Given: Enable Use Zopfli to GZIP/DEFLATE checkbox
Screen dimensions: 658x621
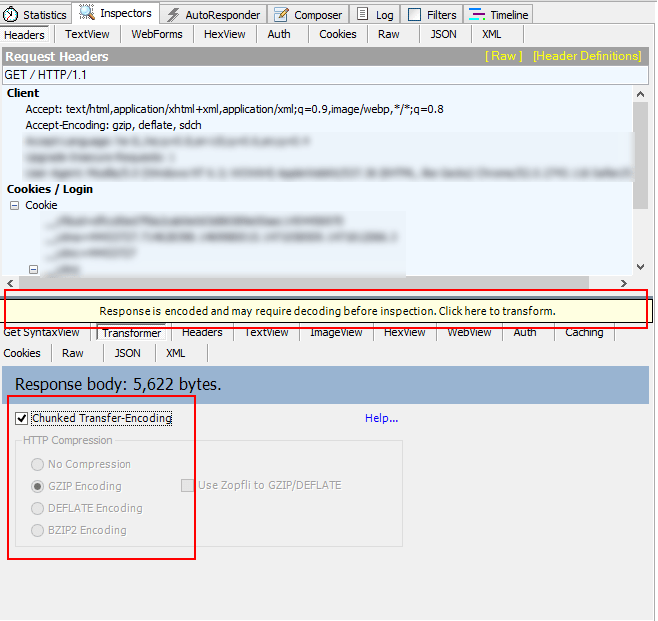Looking at the screenshot, I should coord(187,485).
